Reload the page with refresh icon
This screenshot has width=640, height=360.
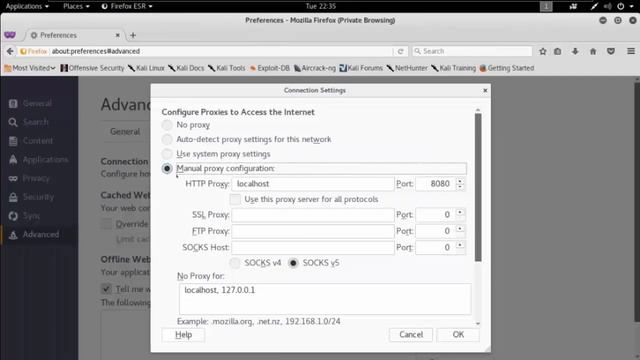[400, 51]
